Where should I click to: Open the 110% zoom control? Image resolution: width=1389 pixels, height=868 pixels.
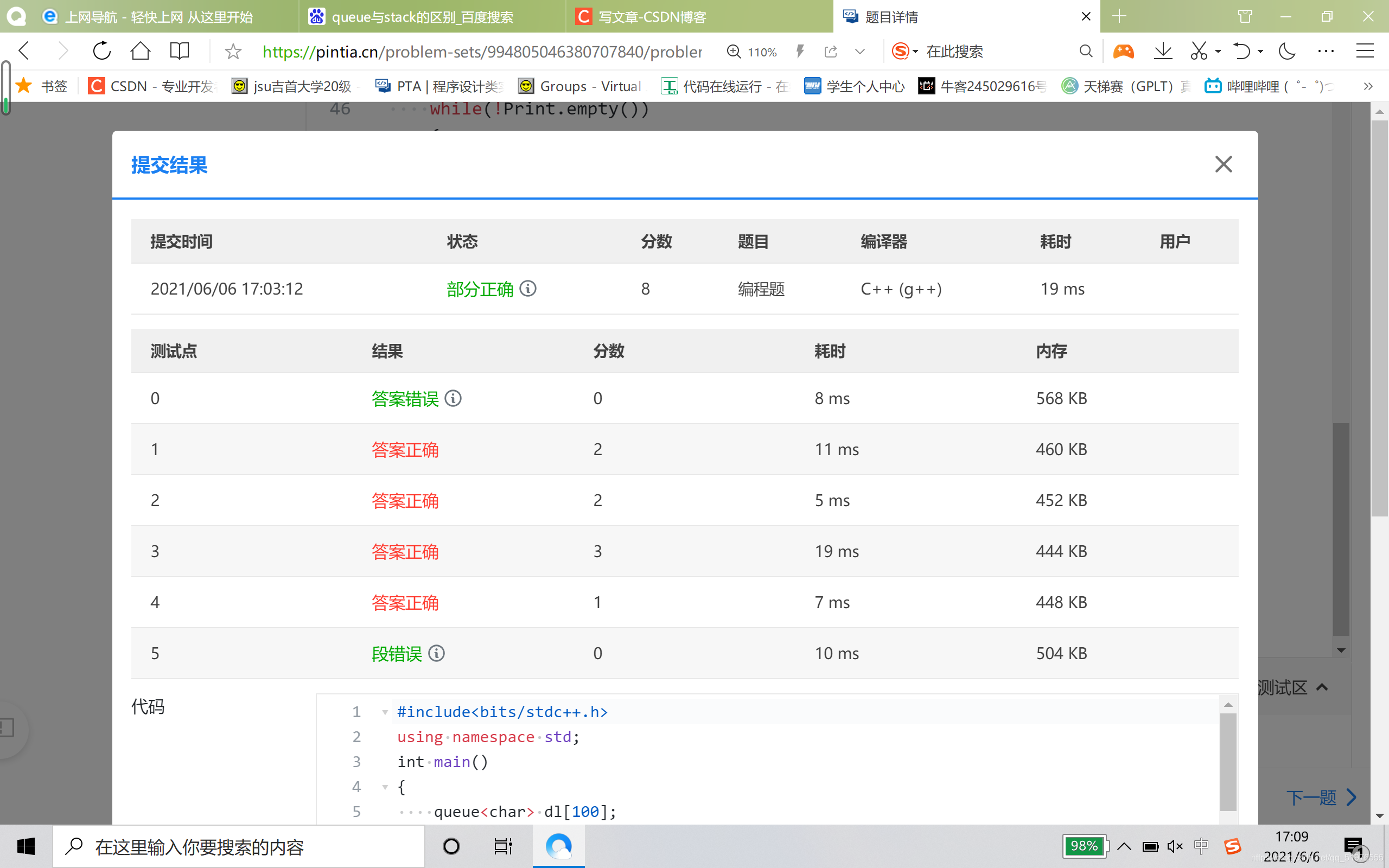[x=752, y=52]
